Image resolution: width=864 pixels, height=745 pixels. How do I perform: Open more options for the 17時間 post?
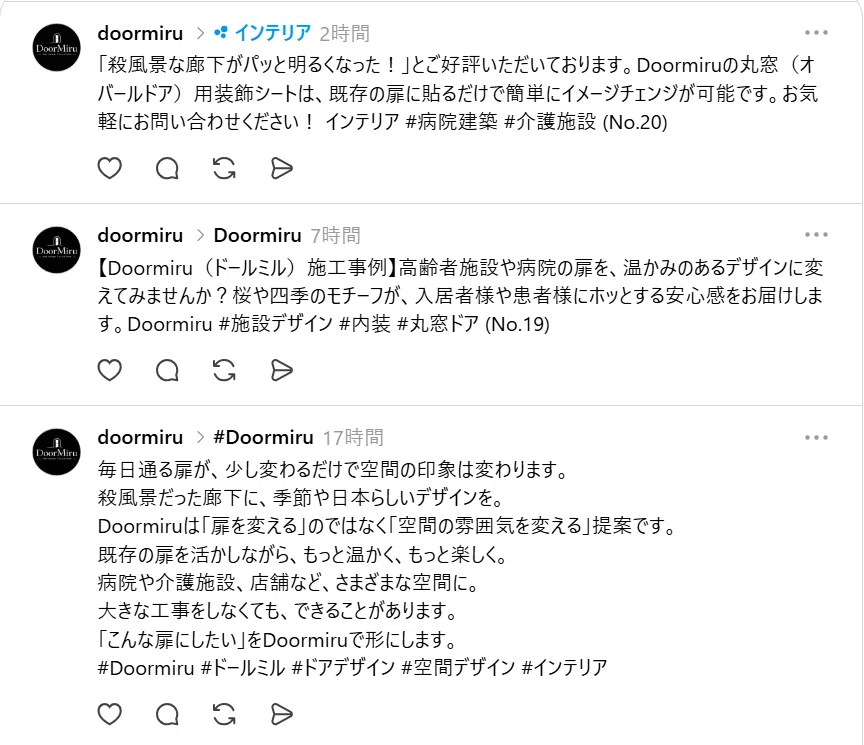(816, 438)
